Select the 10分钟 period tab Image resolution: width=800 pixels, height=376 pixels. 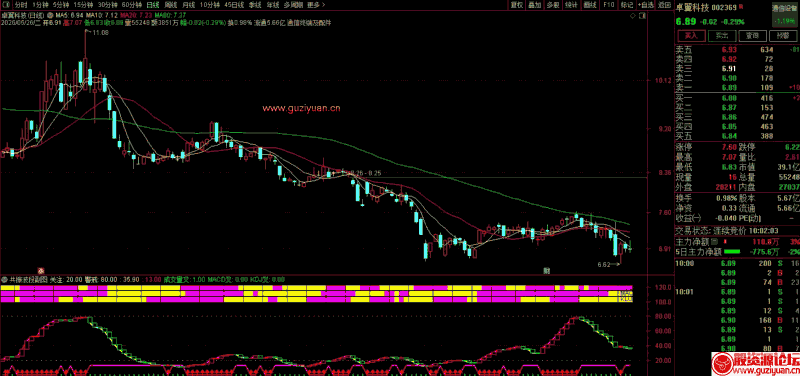[x=209, y=5]
